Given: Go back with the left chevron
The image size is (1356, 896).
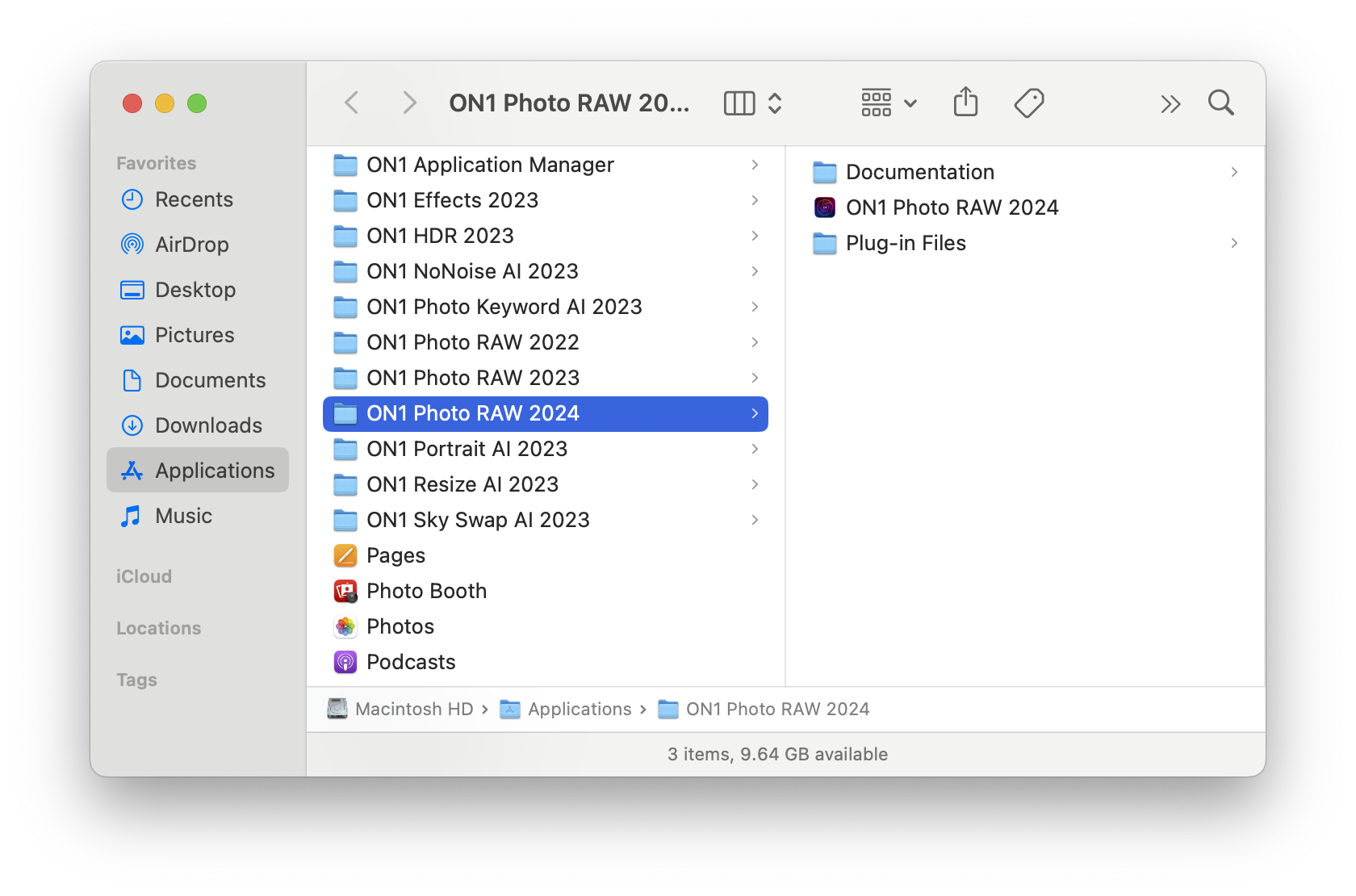Looking at the screenshot, I should point(351,103).
